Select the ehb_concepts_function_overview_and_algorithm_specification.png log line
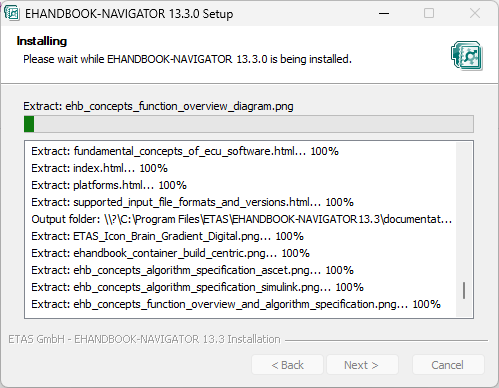 (236, 304)
